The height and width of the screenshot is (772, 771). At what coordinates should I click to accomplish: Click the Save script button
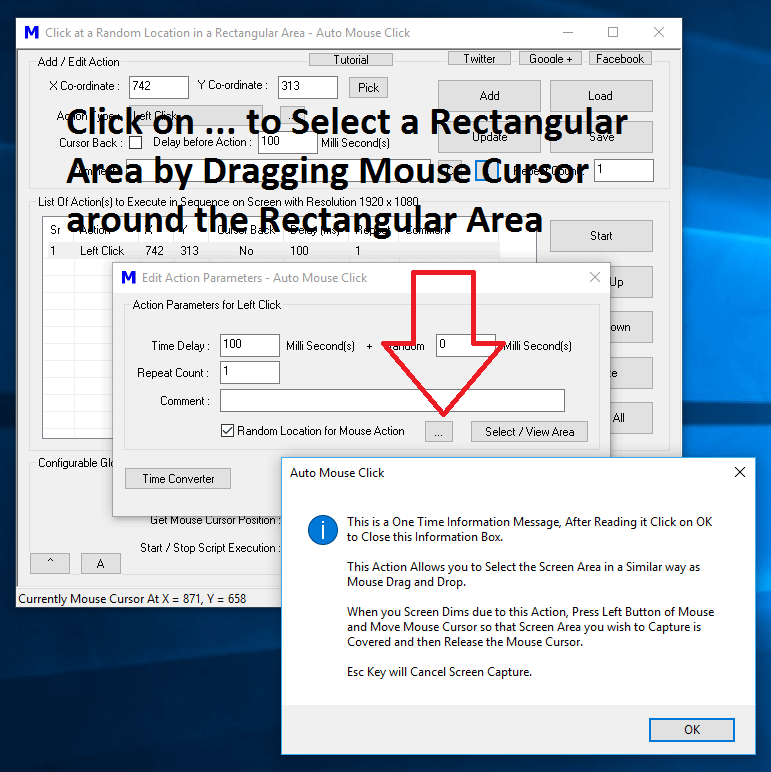click(x=601, y=137)
